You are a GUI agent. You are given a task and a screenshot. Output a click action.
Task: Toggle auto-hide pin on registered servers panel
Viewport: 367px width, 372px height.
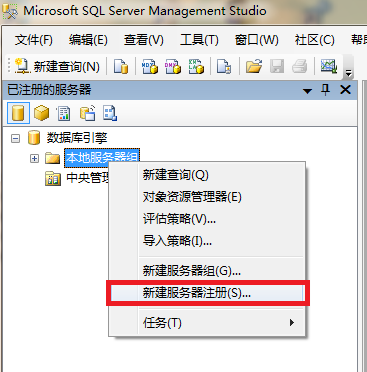tap(326, 90)
